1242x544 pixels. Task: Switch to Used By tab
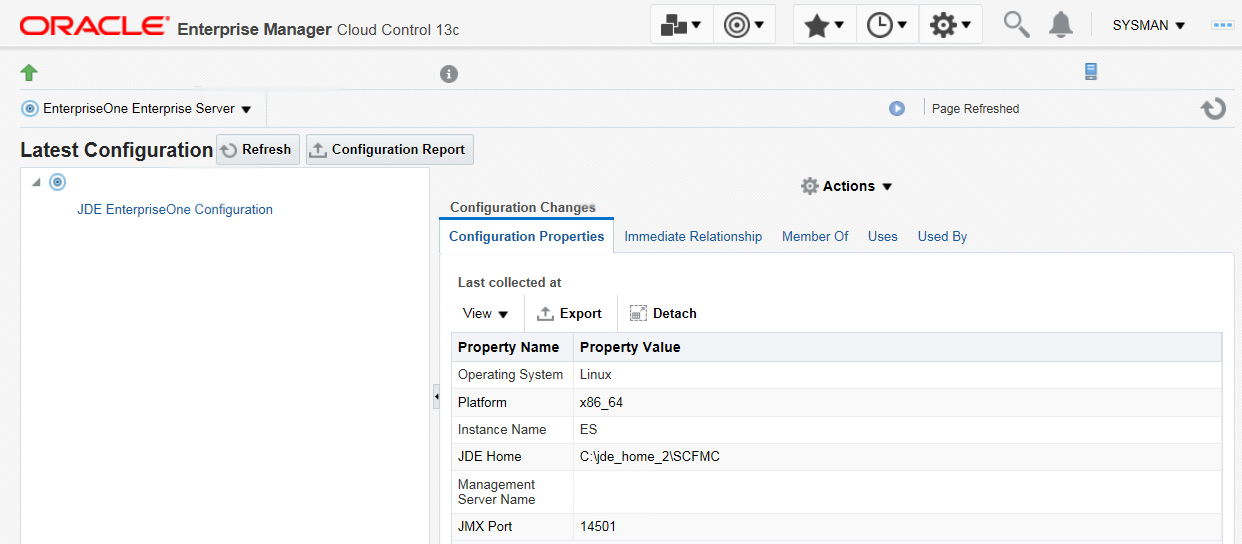point(942,237)
